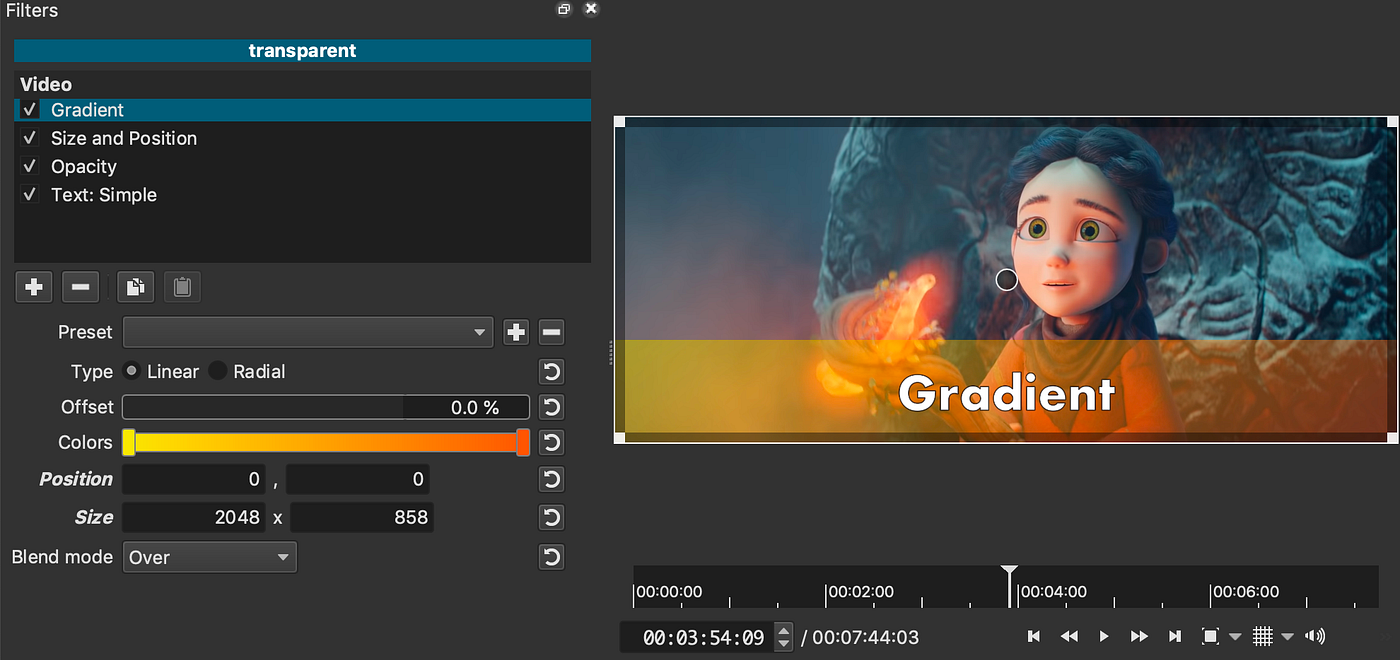Reset the gradient Type to default
This screenshot has width=1400, height=660.
(x=552, y=372)
